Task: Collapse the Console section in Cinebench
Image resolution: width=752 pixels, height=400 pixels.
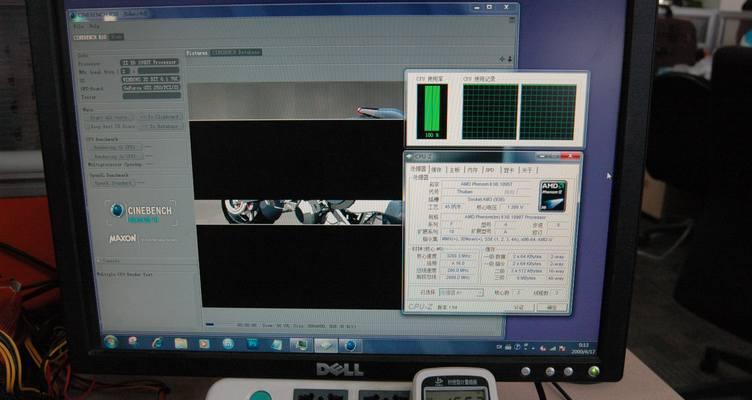Action: (x=99, y=261)
